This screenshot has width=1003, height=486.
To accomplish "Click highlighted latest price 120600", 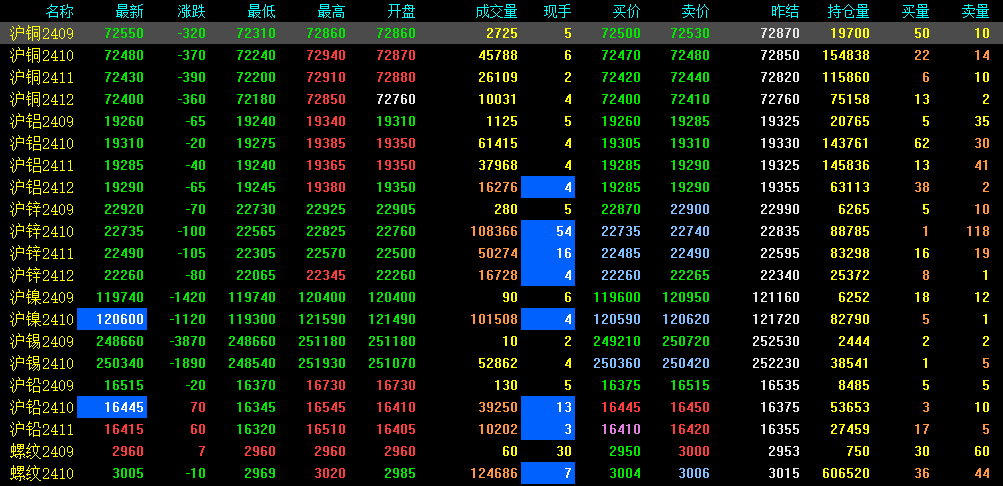I will (112, 319).
